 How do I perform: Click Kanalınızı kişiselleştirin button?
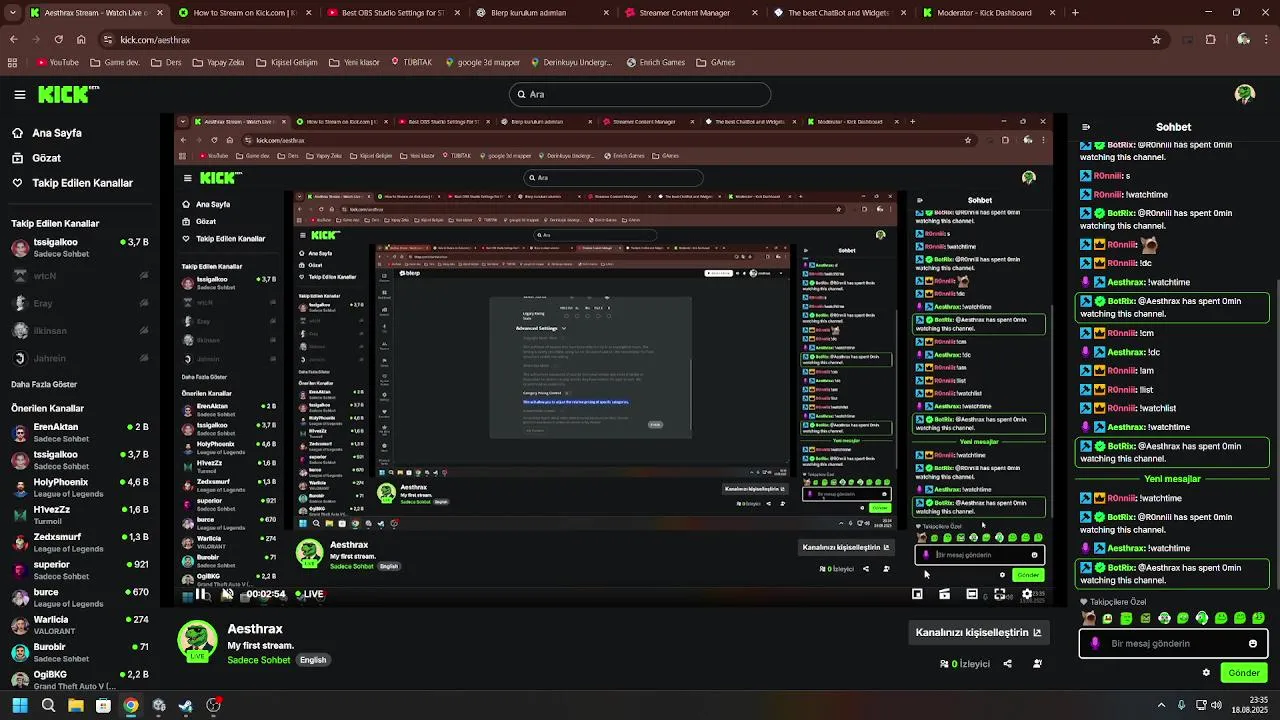pyautogui.click(x=979, y=632)
